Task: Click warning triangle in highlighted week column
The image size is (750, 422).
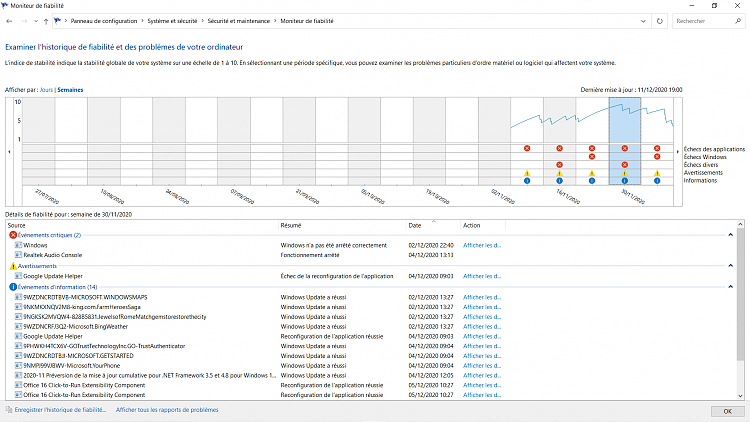Action: pos(625,173)
